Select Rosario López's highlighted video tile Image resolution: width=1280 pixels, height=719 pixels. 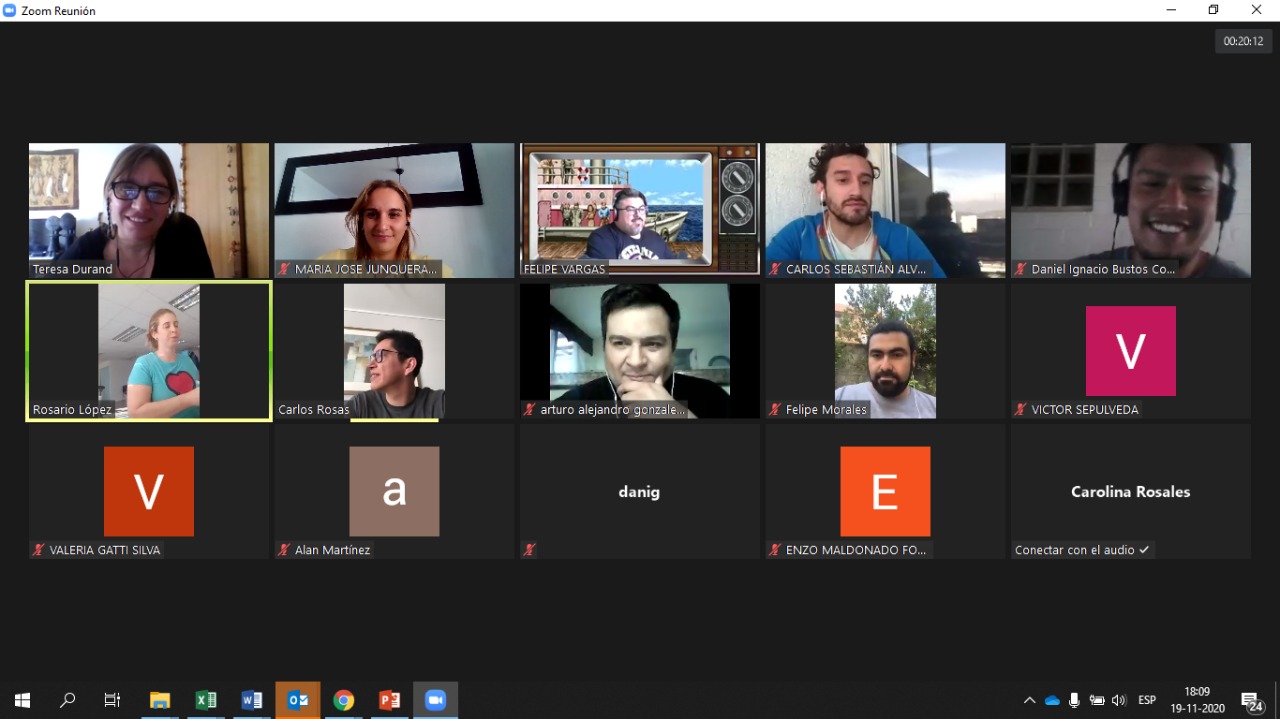pos(149,350)
